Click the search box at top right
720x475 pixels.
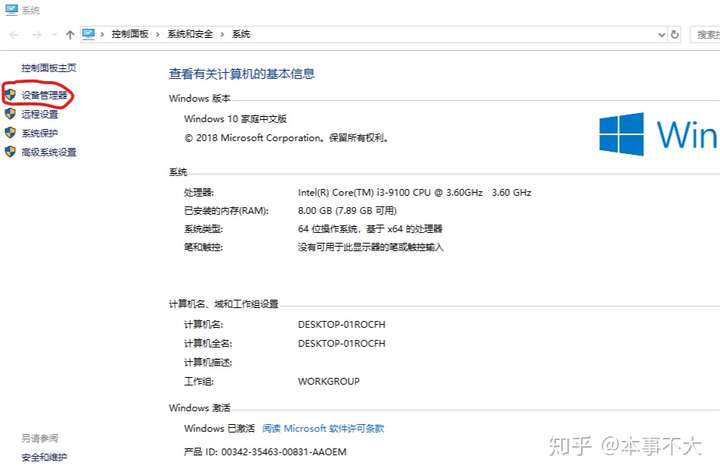[705, 34]
